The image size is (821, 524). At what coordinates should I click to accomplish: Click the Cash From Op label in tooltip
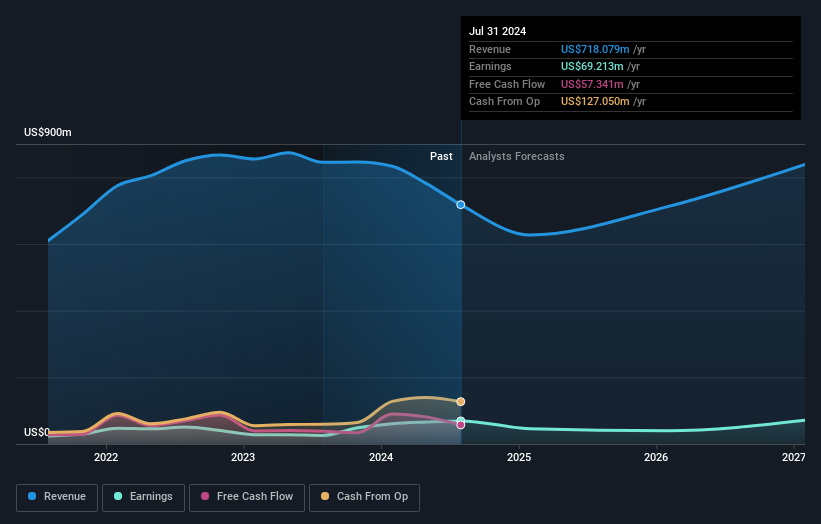504,102
